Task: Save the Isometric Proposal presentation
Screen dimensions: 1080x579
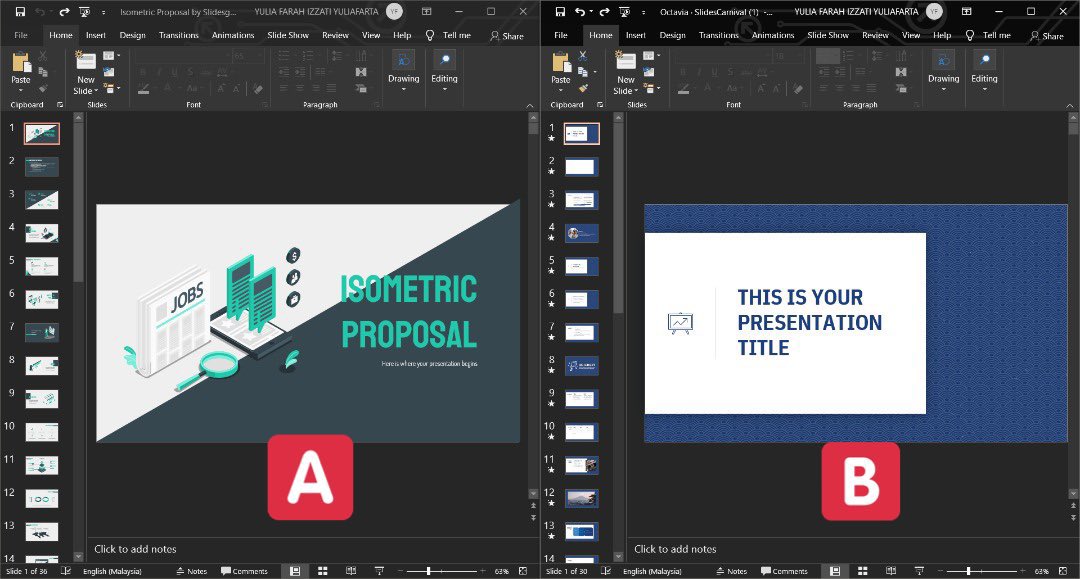Action: point(20,12)
